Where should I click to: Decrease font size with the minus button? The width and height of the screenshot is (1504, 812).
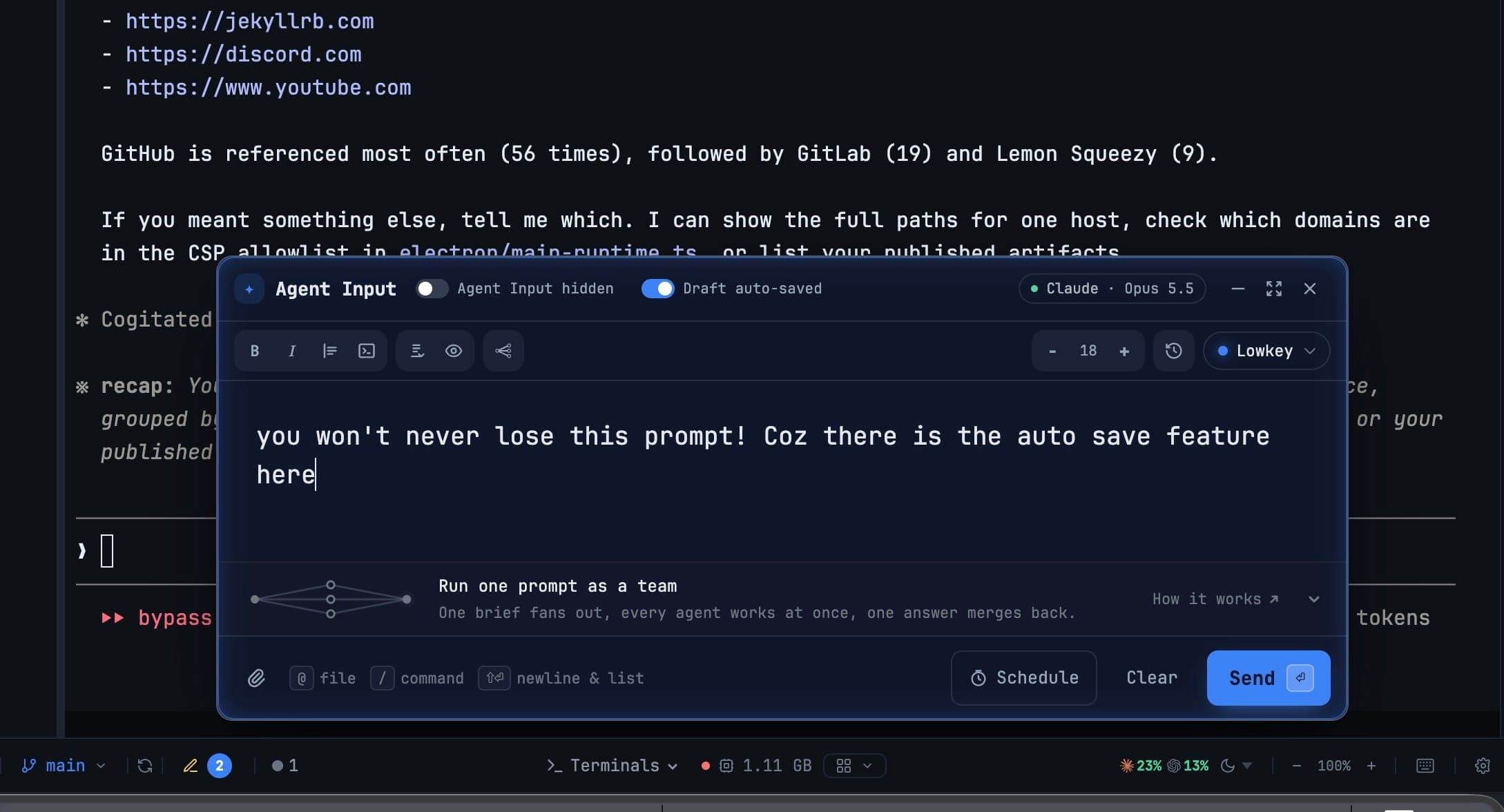click(1052, 351)
